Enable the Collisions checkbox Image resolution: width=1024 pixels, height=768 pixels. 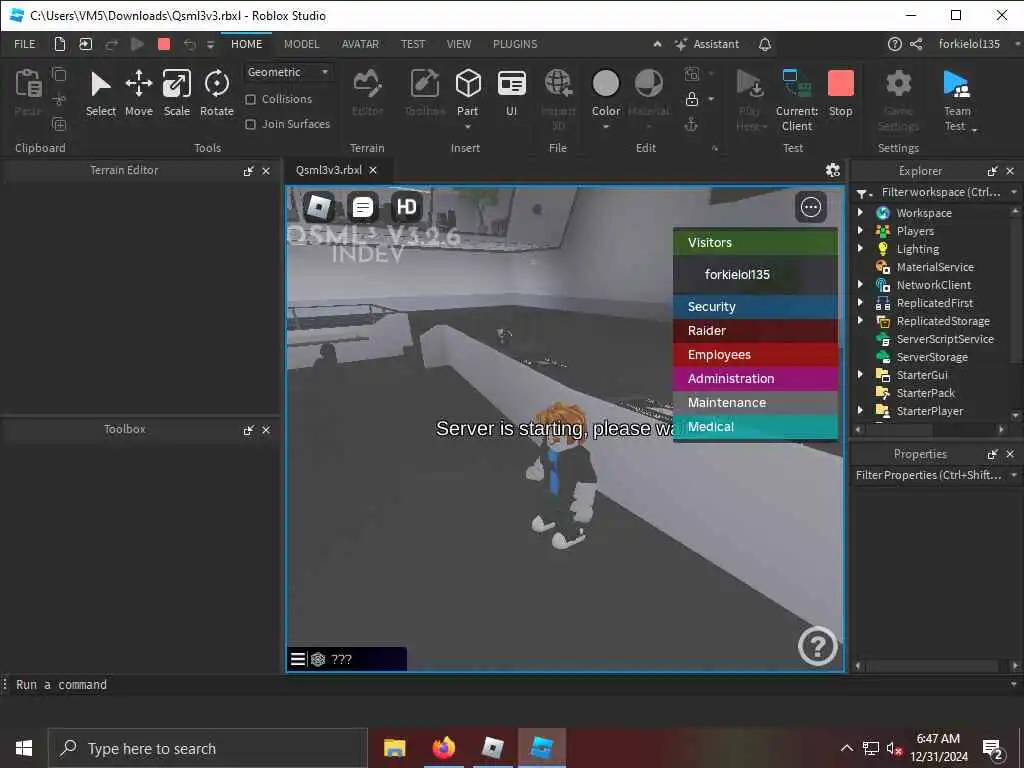click(250, 99)
